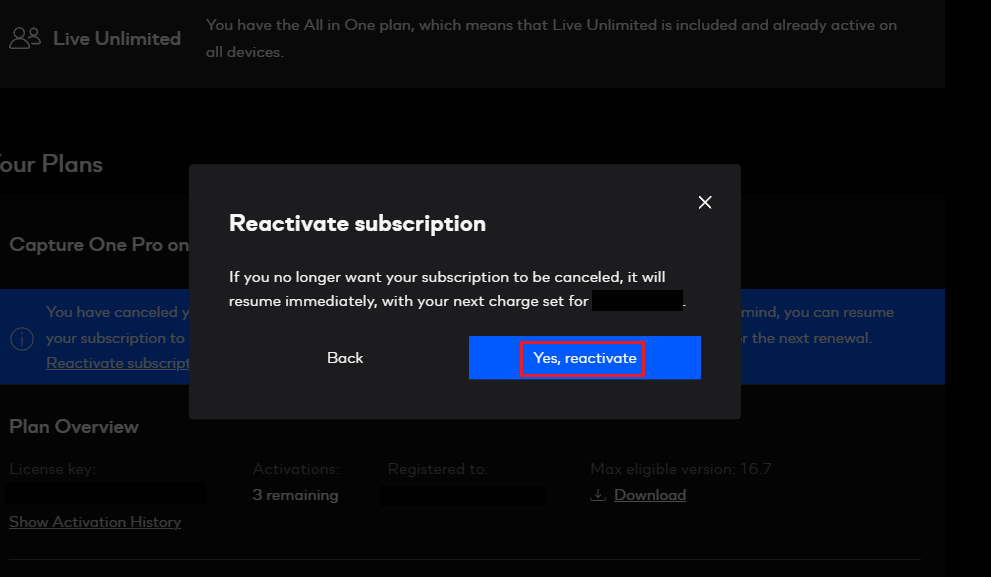Viewport: 991px width, 577px height.
Task: Select the Live Unlimited label
Action: [x=117, y=39]
